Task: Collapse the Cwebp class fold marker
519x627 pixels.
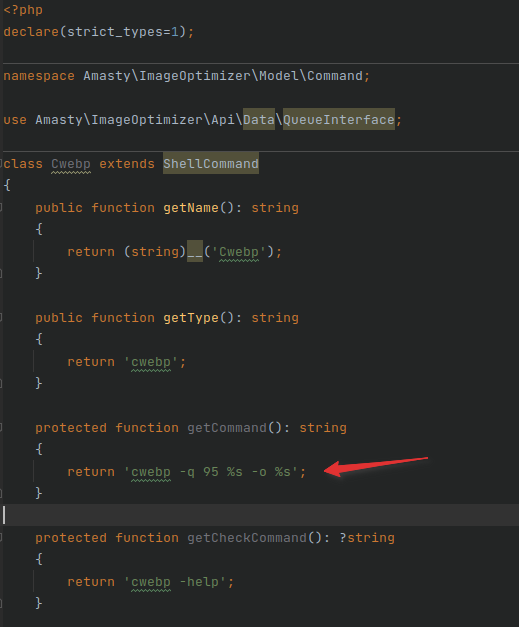Action: (x=1, y=164)
